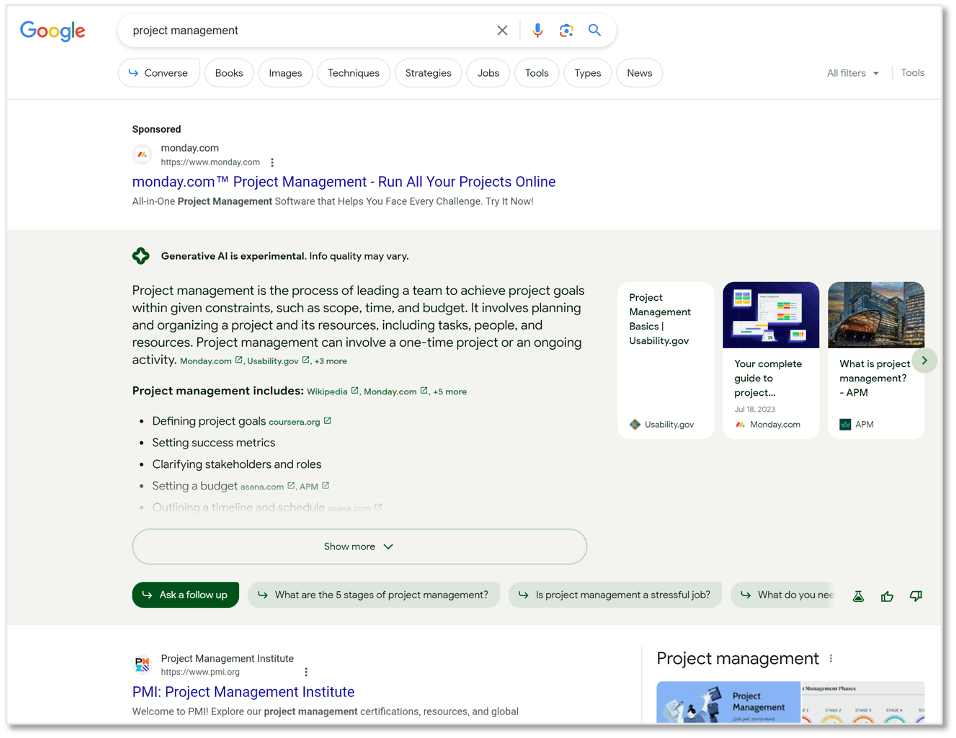Open the 'Your complete guide to project' card

click(771, 360)
